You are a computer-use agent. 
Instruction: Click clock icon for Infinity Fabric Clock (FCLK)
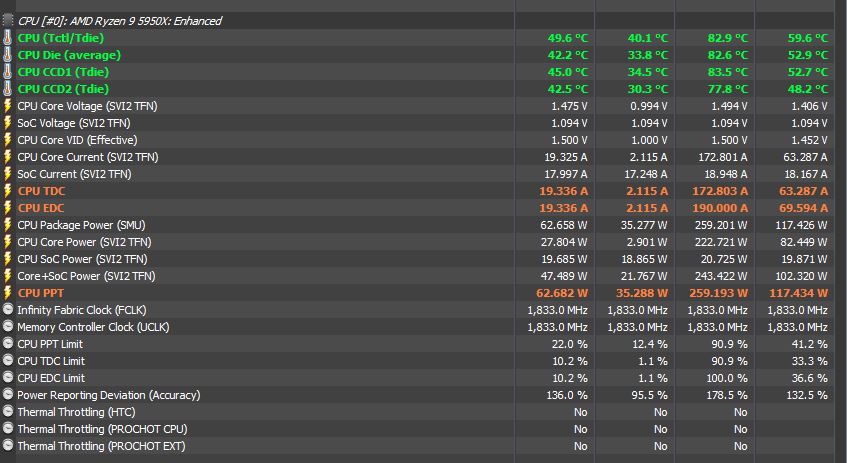point(8,310)
